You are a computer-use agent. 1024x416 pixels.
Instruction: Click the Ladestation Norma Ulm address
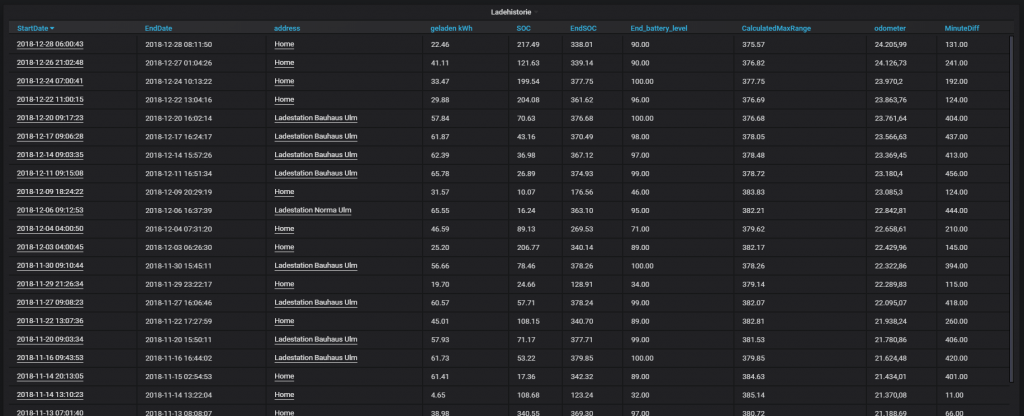tap(313, 210)
